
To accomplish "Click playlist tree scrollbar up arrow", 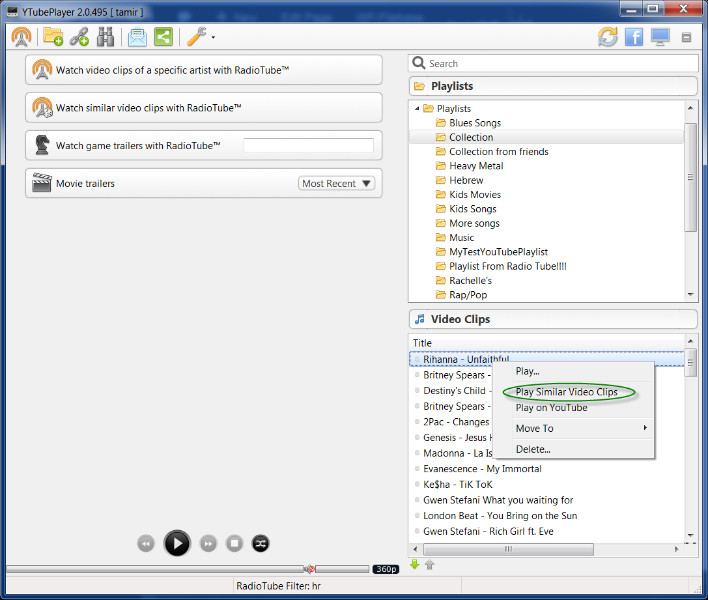I will coord(690,108).
